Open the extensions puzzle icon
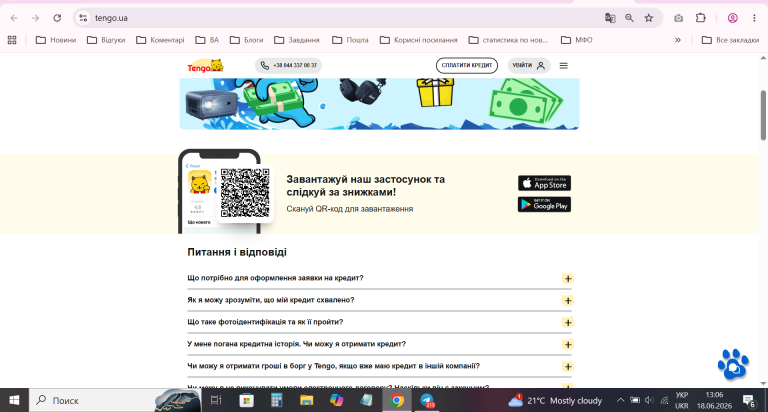768x412 pixels. pyautogui.click(x=701, y=18)
